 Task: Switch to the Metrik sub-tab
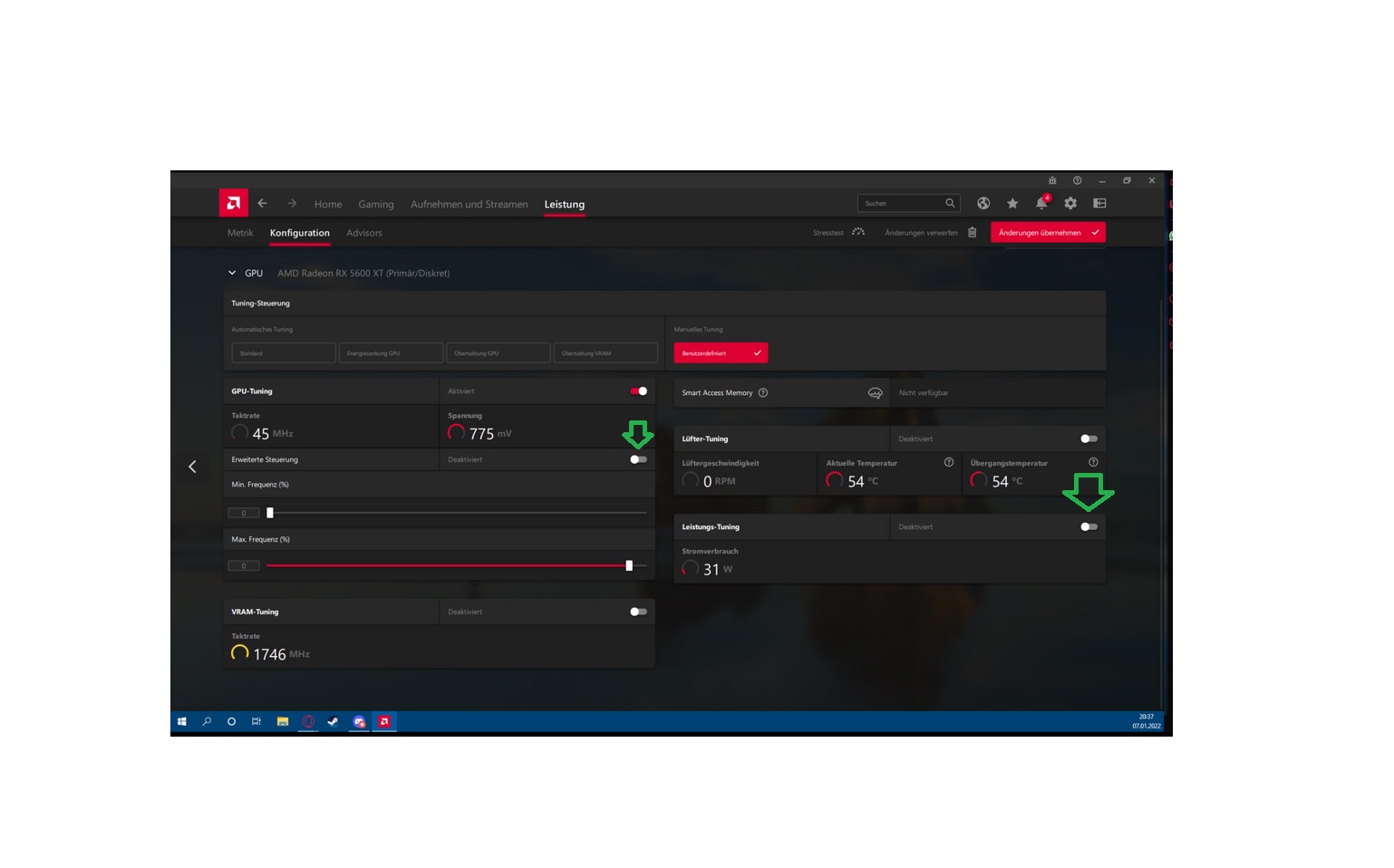240,233
